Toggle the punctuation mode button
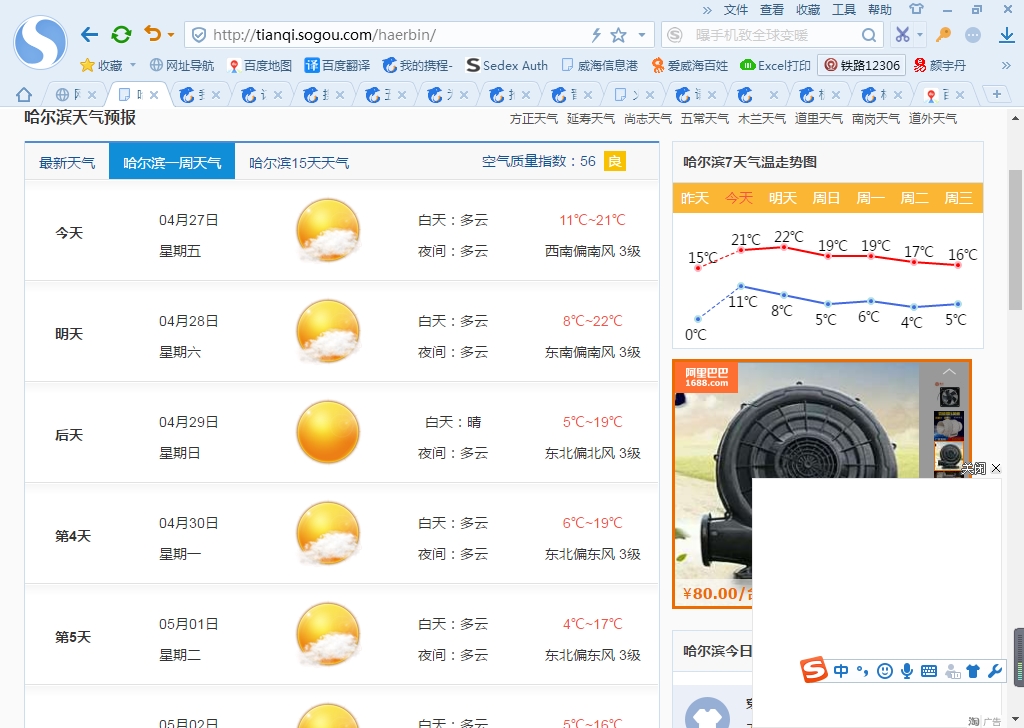This screenshot has width=1024, height=728. coord(863,671)
